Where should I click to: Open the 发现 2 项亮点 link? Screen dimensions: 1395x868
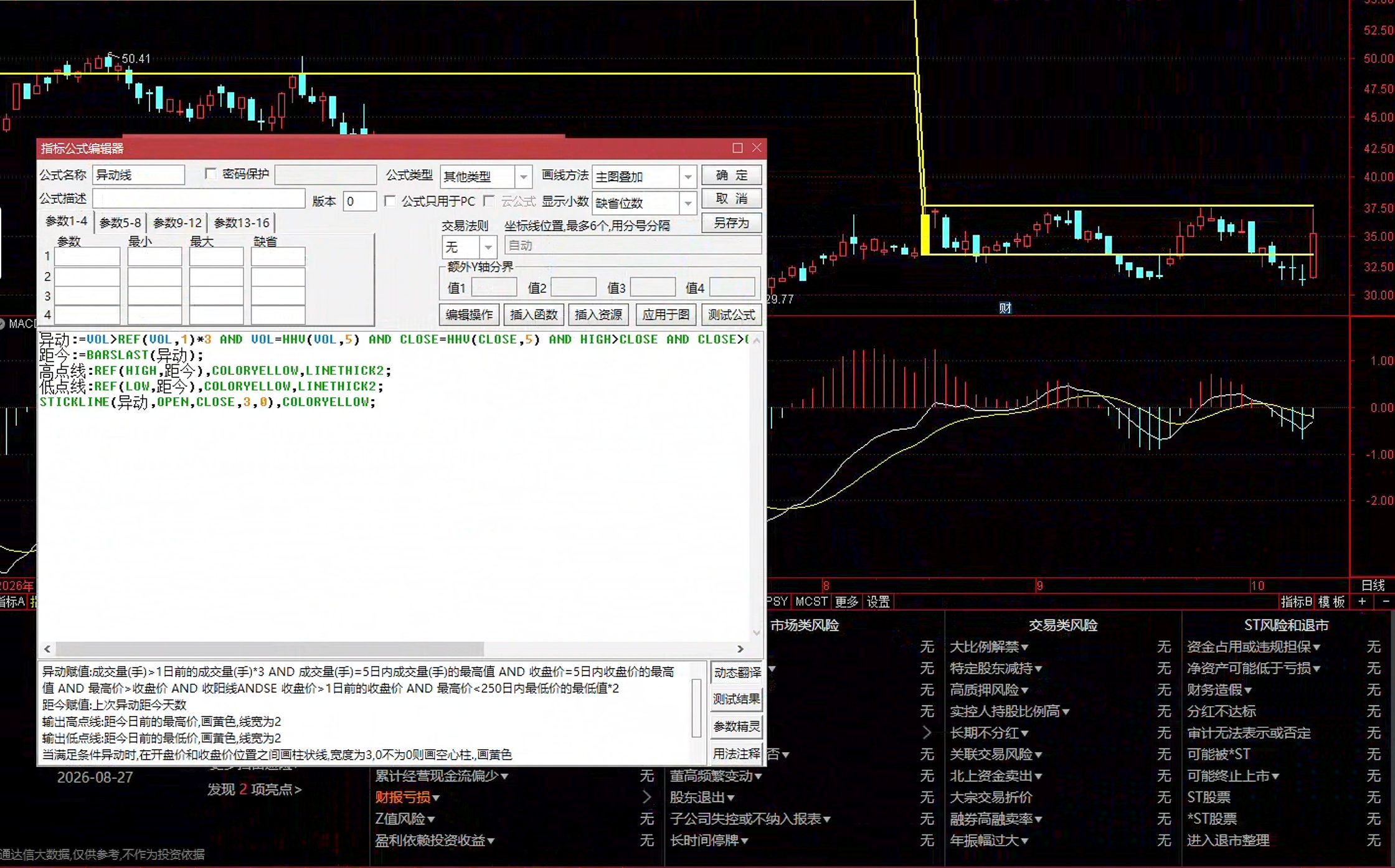click(x=255, y=790)
